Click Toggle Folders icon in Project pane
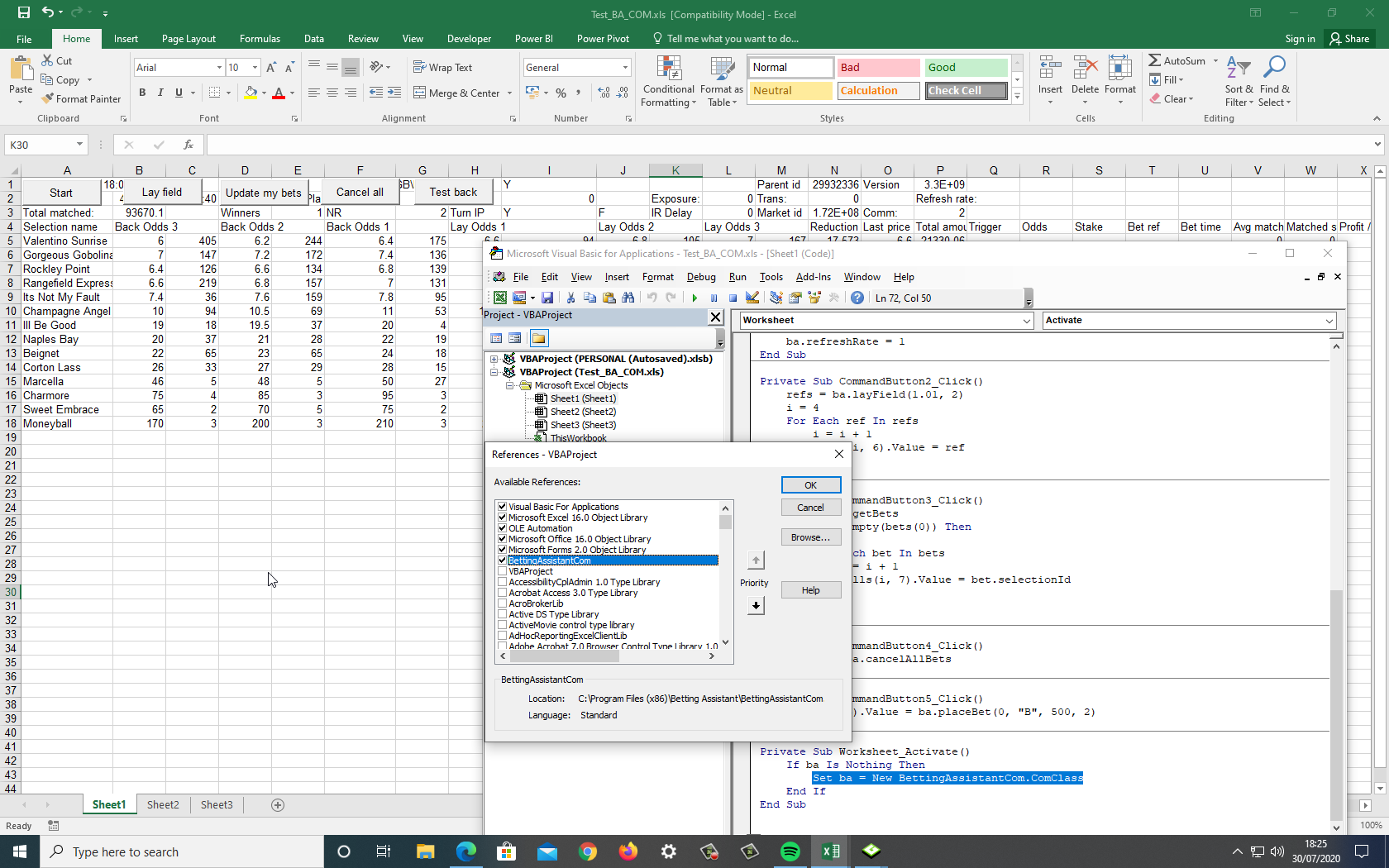1389x868 pixels. click(539, 338)
